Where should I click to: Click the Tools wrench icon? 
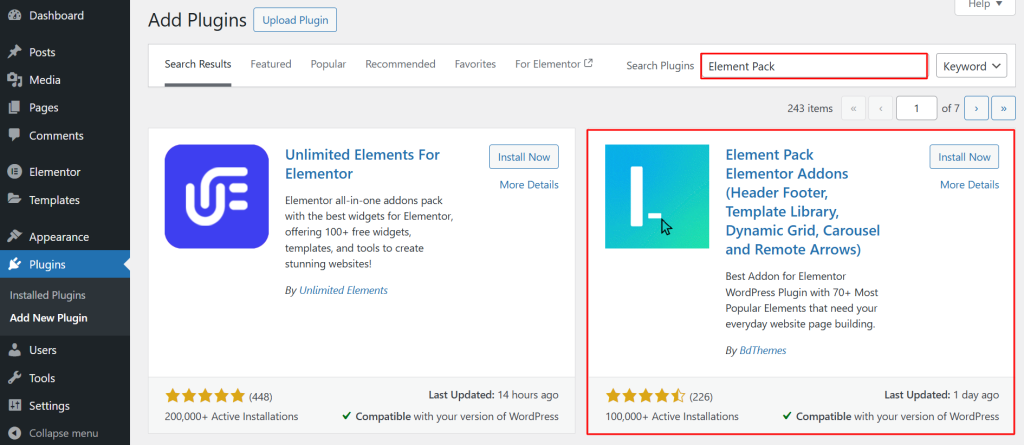coord(14,379)
